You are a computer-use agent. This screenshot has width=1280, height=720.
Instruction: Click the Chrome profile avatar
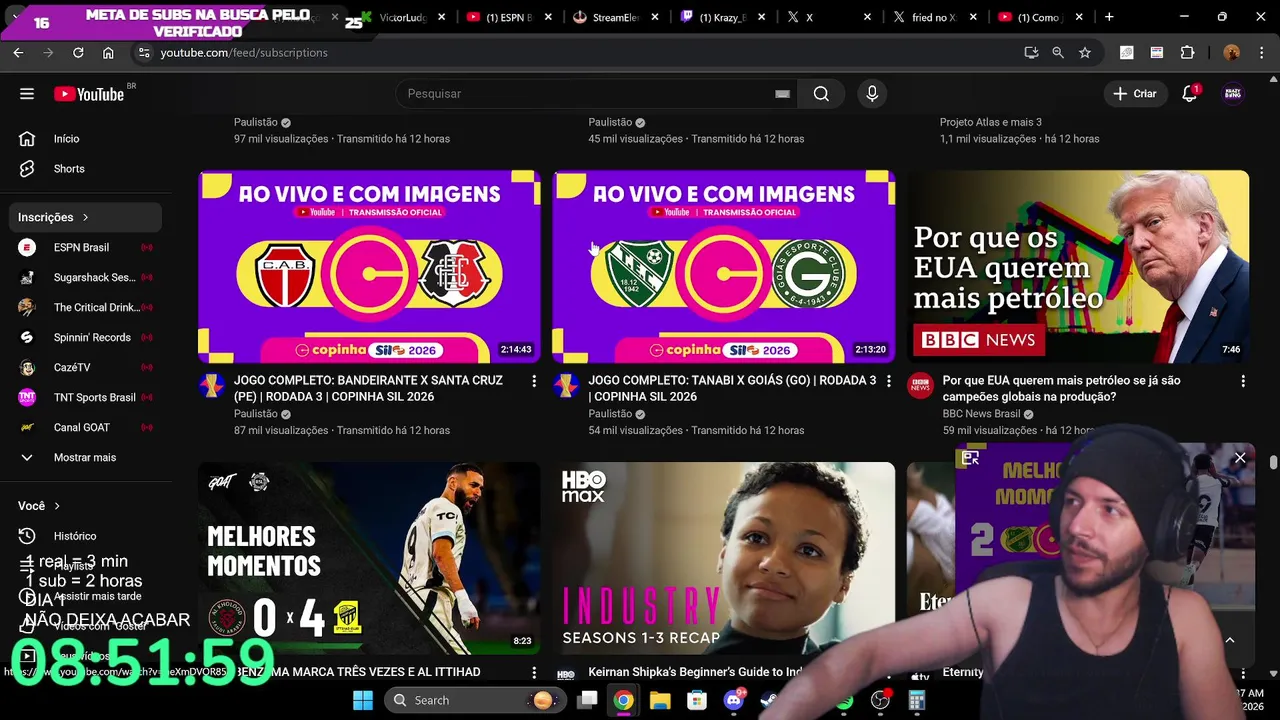(1232, 53)
